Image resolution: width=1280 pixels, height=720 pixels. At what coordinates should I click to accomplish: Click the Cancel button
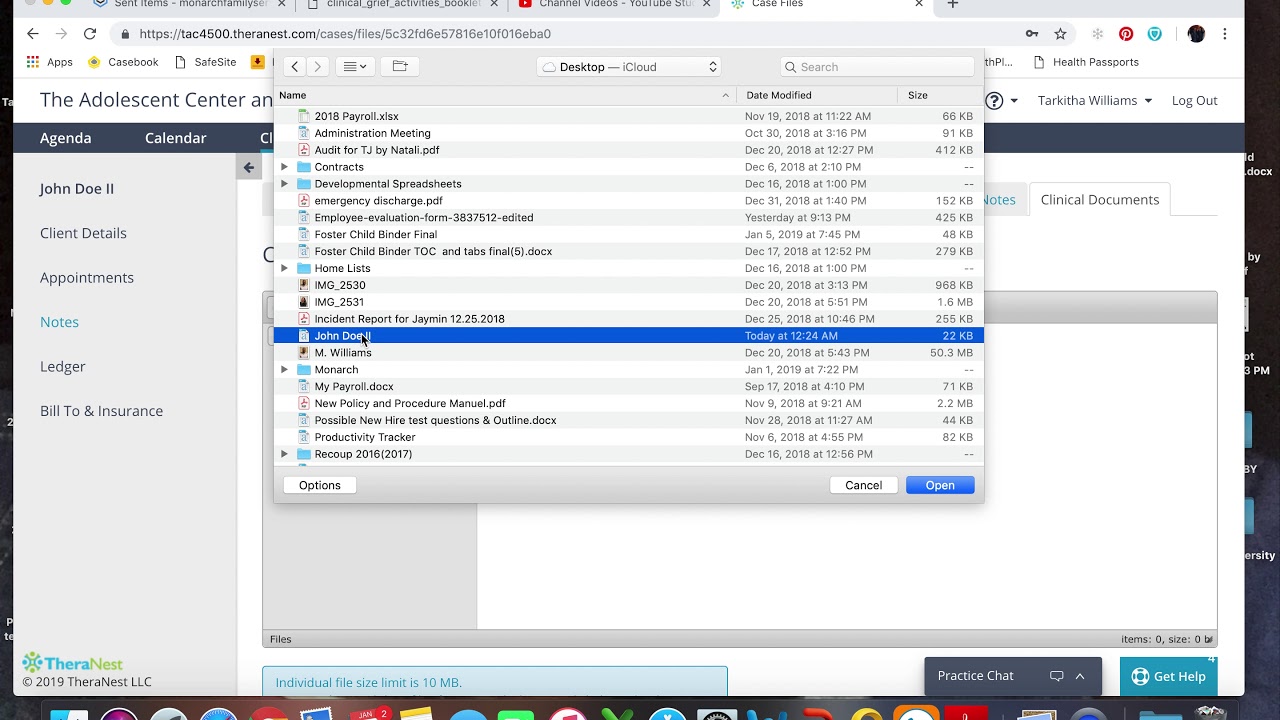point(864,485)
